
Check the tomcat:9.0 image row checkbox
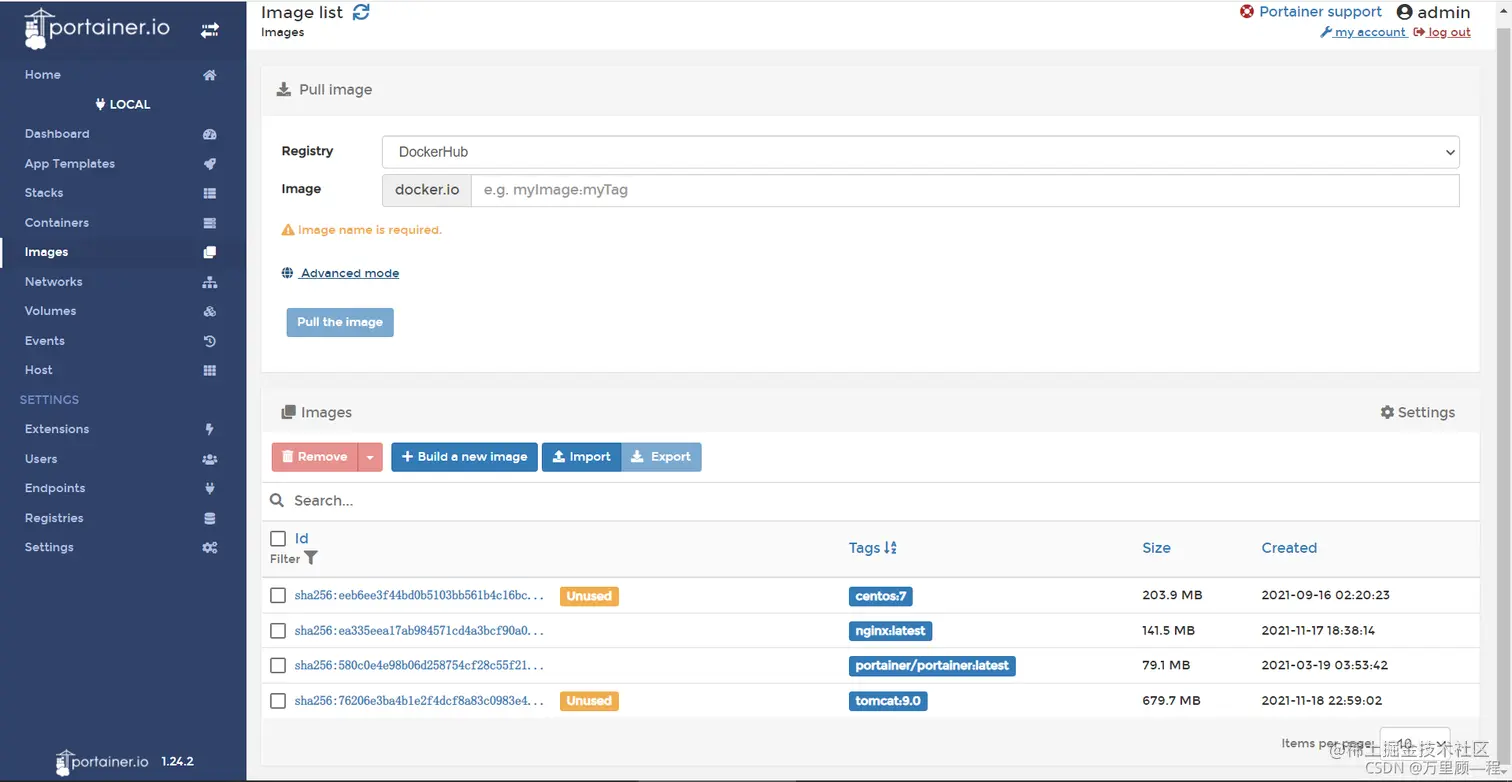coord(278,701)
